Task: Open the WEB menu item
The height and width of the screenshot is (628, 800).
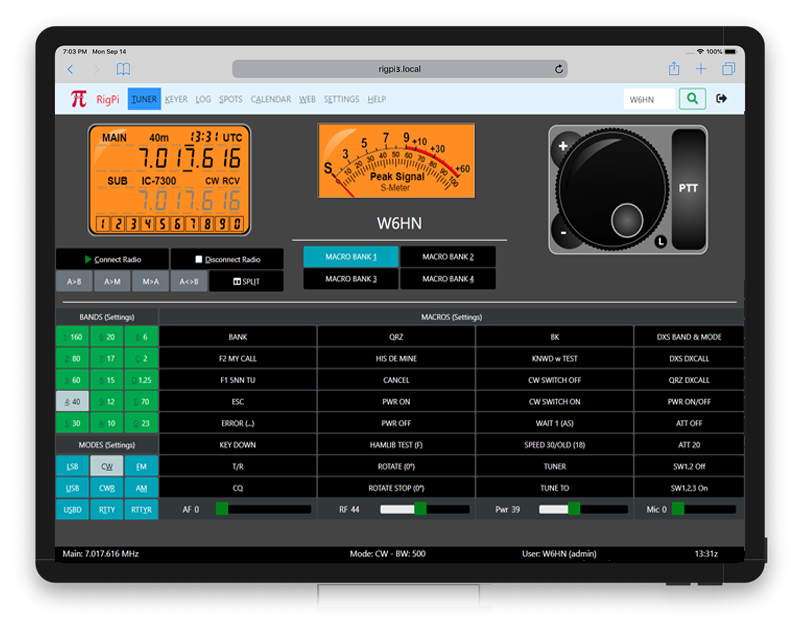Action: coord(307,99)
